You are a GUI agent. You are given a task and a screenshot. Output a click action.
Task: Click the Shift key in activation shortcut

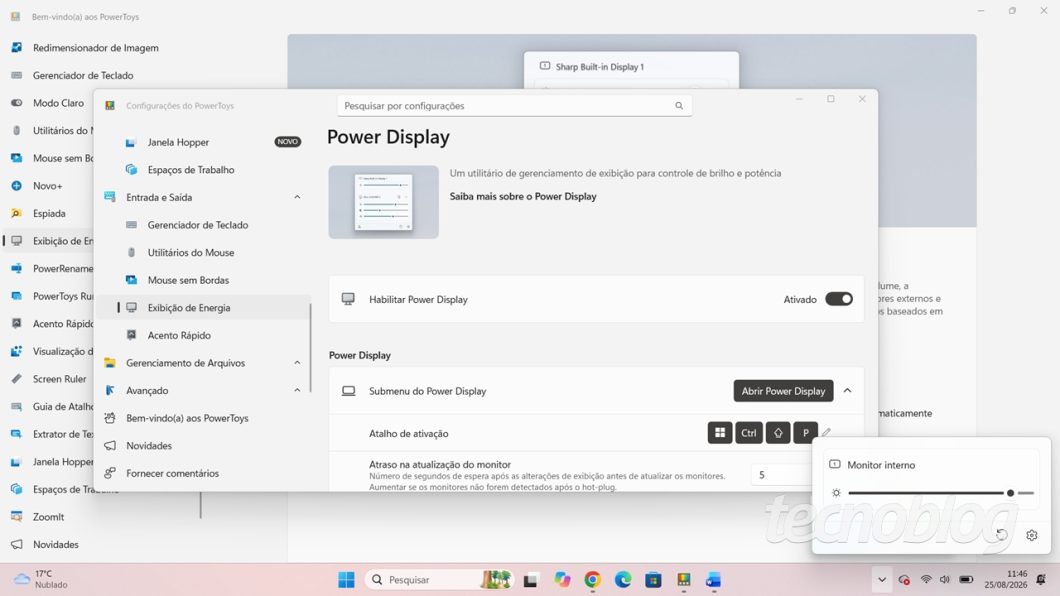coord(778,432)
